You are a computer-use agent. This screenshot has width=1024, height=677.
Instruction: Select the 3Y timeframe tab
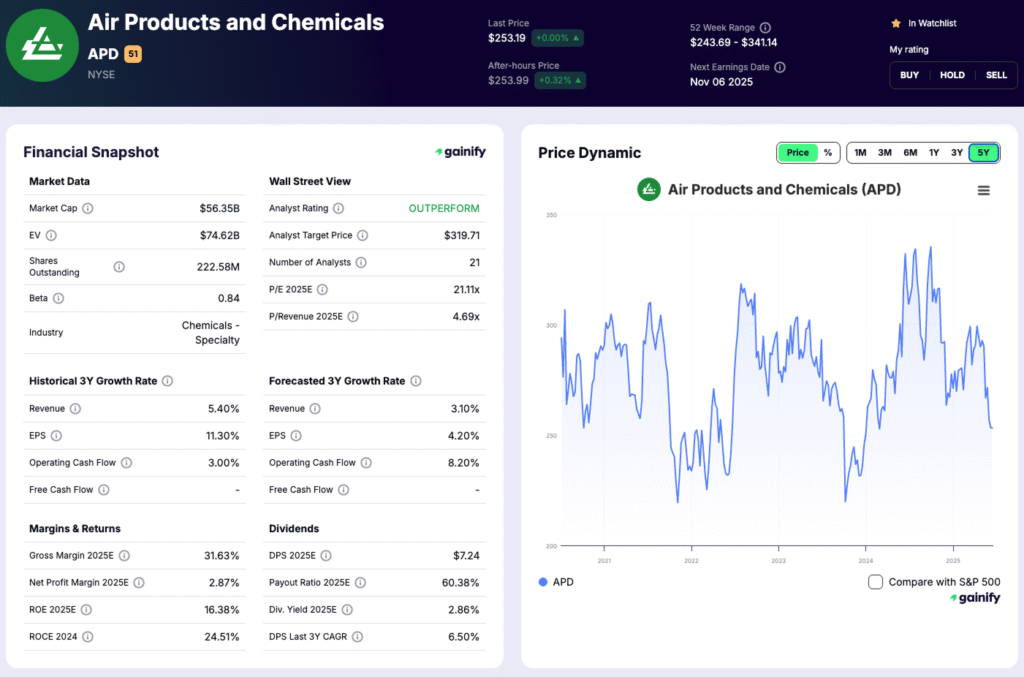(x=957, y=152)
